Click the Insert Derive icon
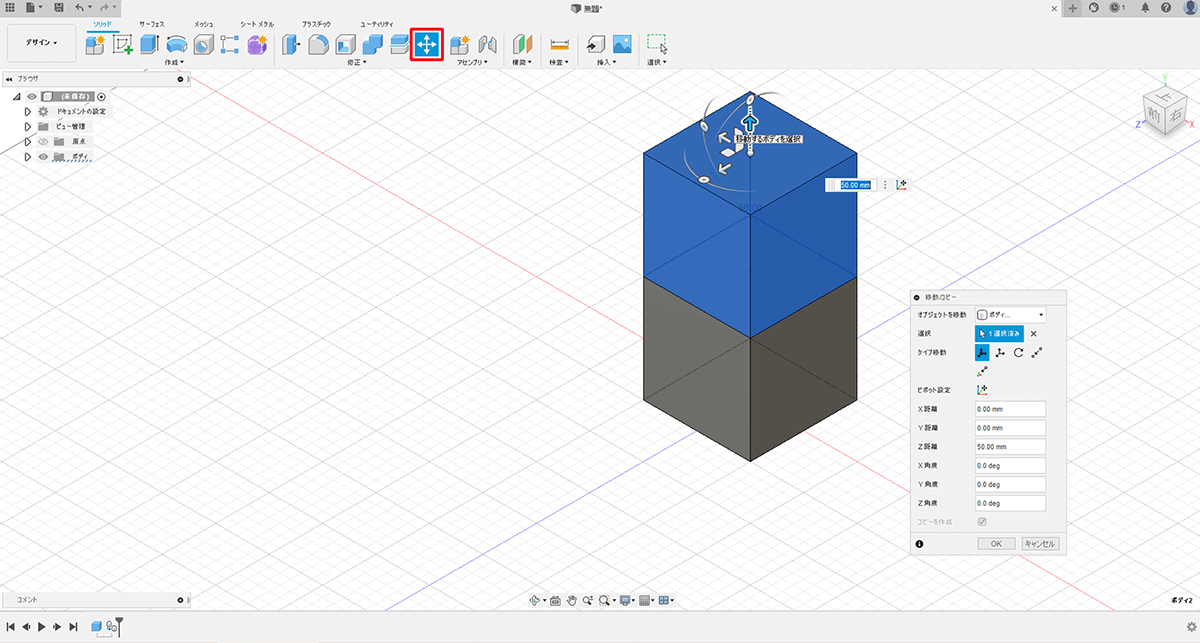Image resolution: width=1200 pixels, height=643 pixels. pyautogui.click(x=596, y=44)
